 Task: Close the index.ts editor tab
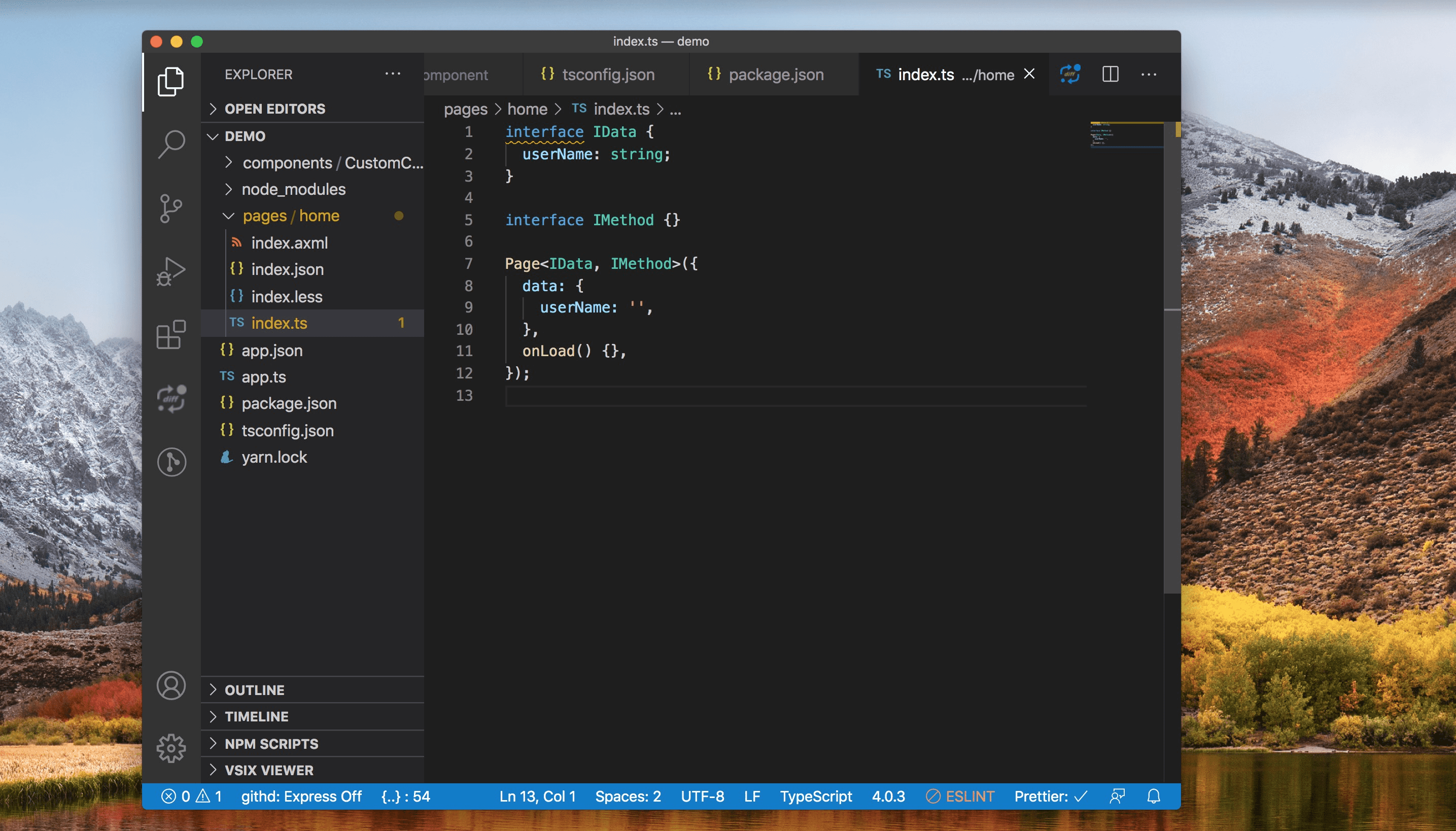coord(1029,74)
